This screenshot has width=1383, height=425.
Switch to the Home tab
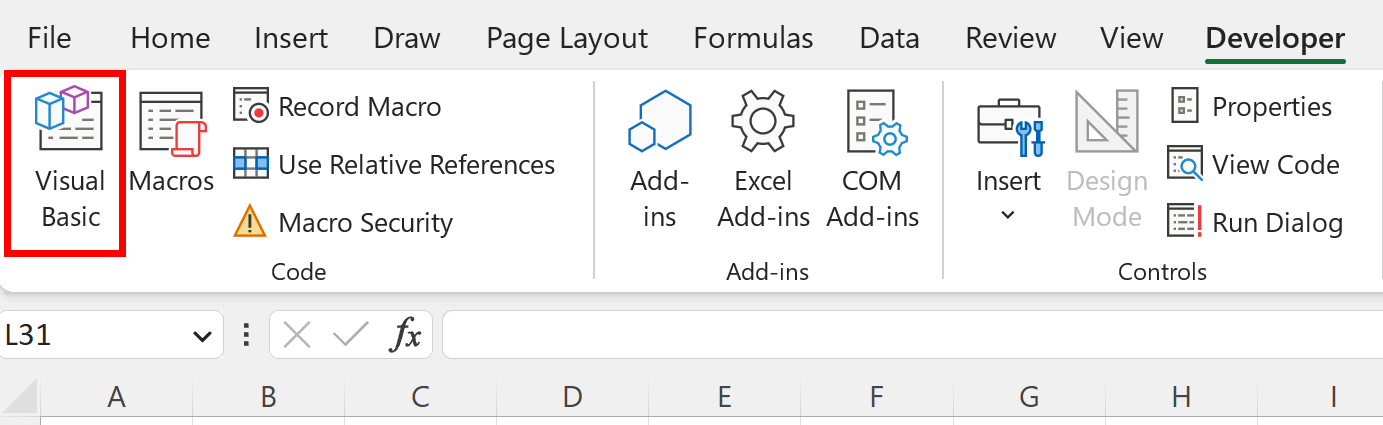[x=170, y=38]
